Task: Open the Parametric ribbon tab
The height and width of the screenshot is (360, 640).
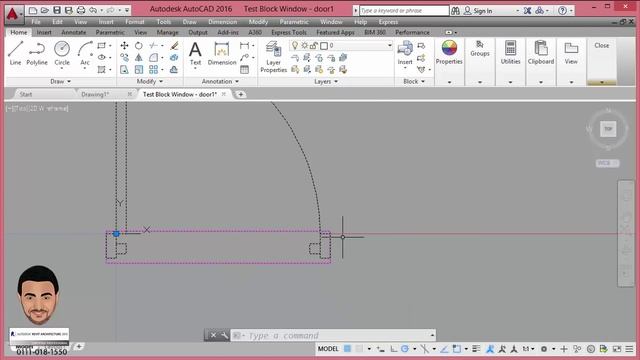Action: [x=110, y=32]
